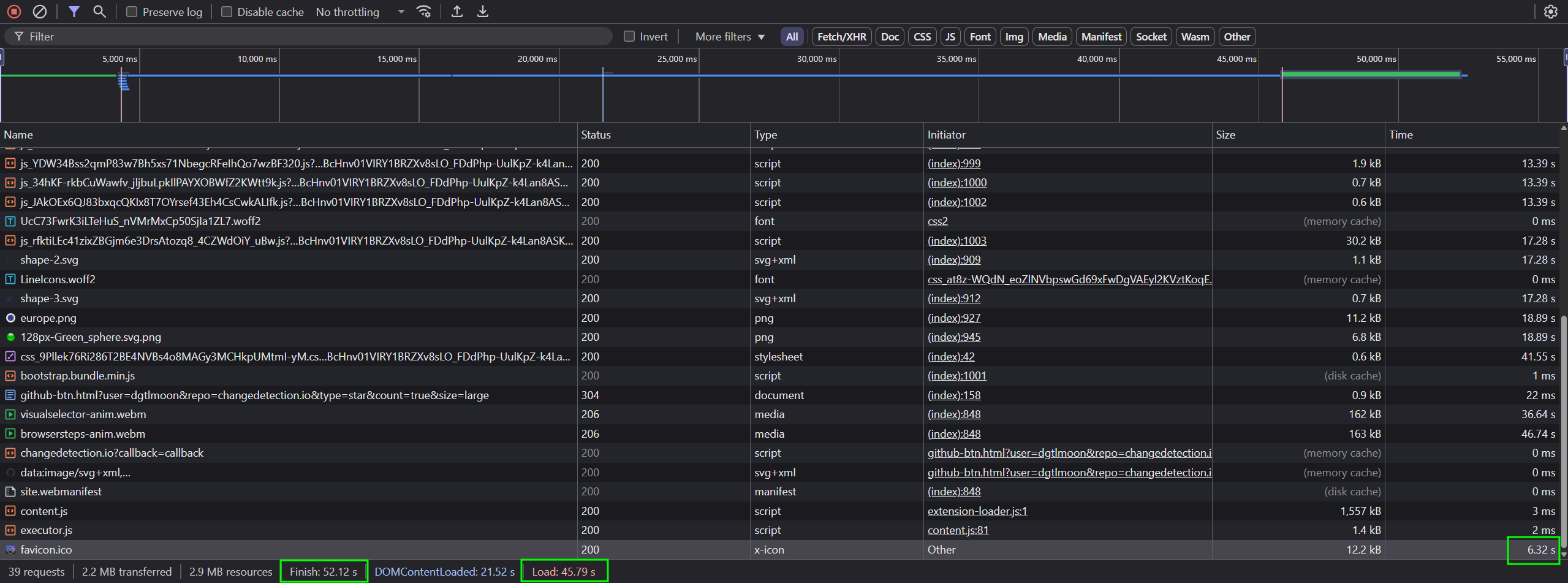Expand the More filters dropdown

click(729, 37)
